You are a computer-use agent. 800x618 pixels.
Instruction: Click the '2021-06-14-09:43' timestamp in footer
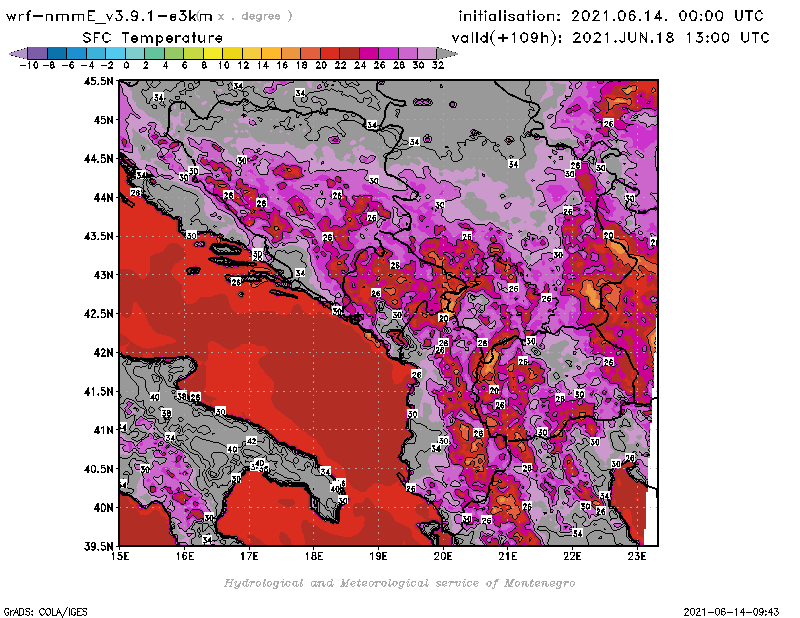pos(731,612)
